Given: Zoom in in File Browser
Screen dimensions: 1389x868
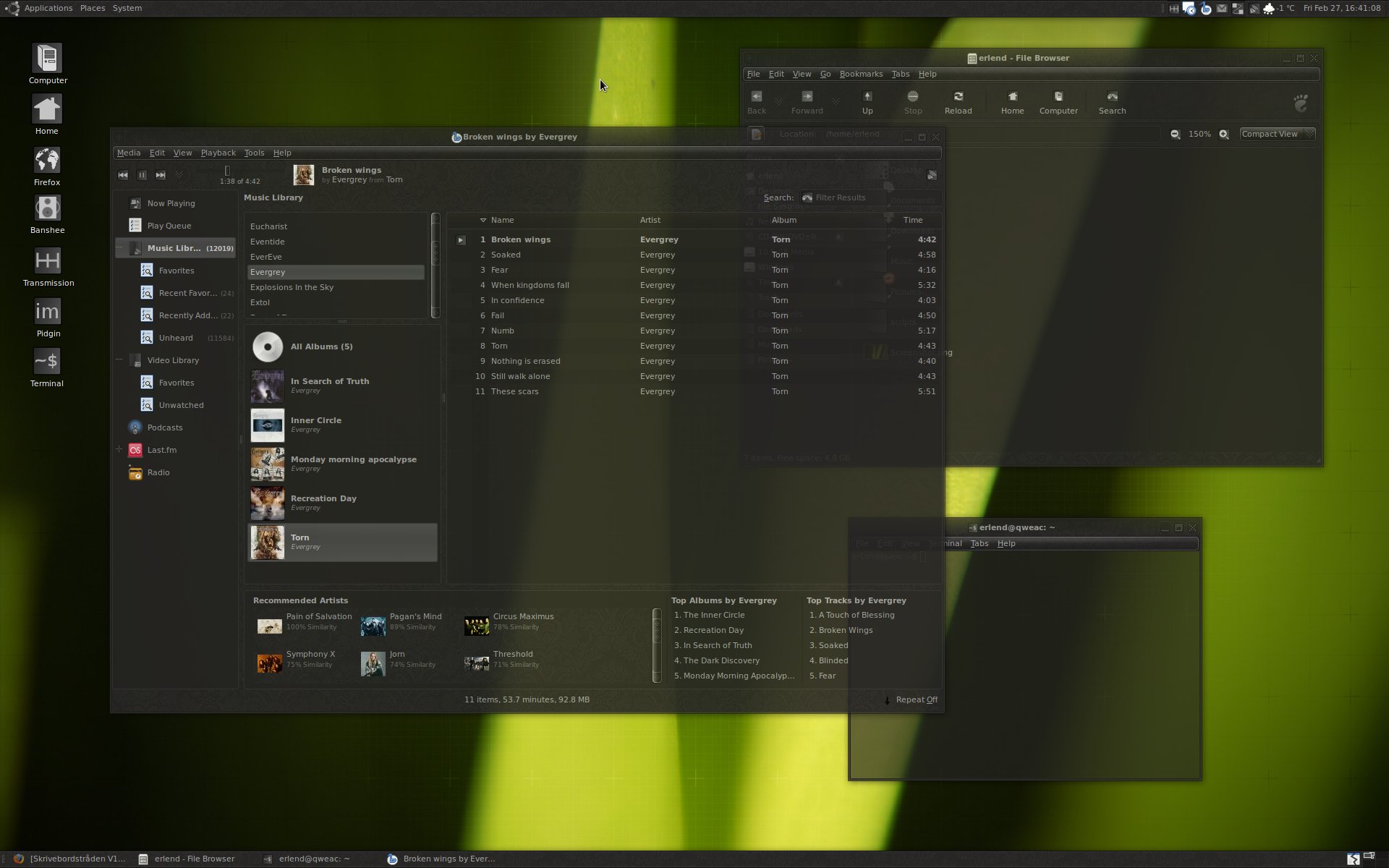Looking at the screenshot, I should pos(1223,134).
